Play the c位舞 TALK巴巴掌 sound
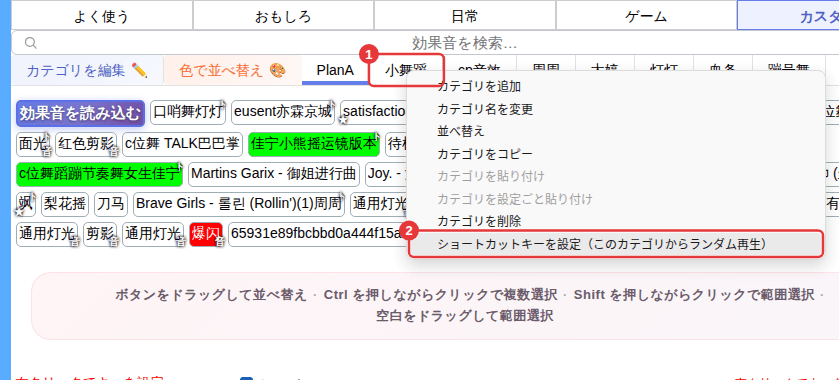The height and width of the screenshot is (380, 839). [x=182, y=145]
